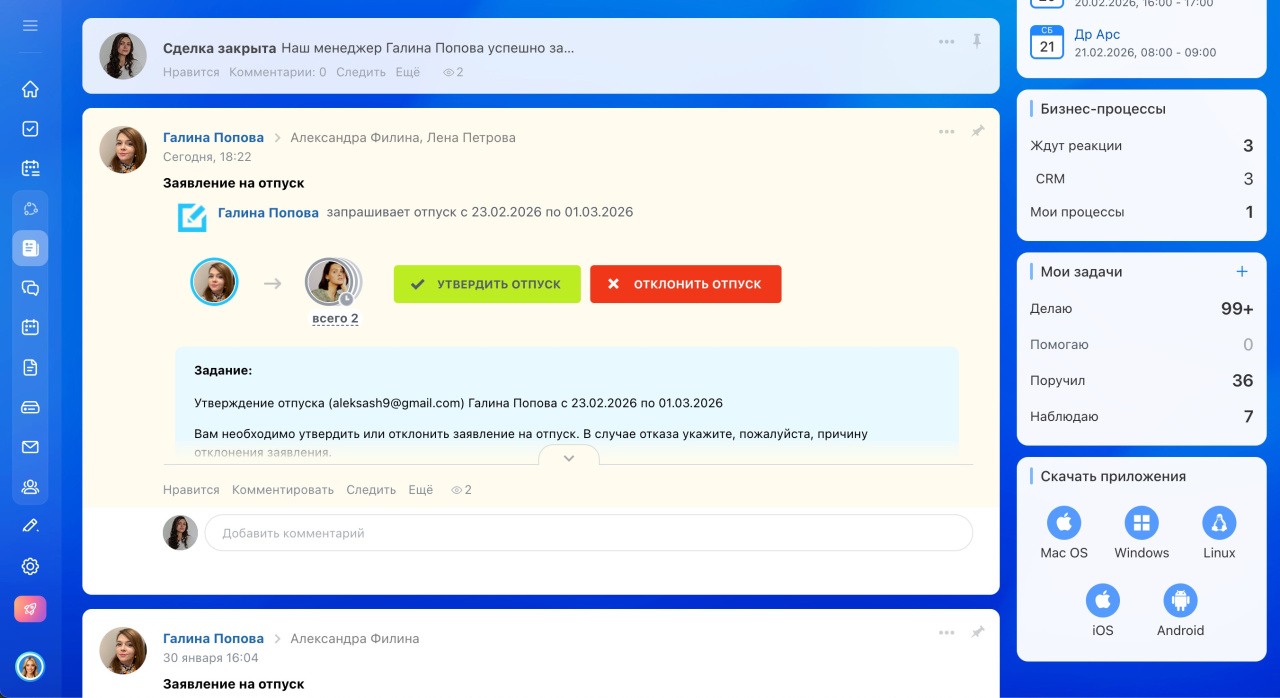
Task: Go to the home icon in sidebar
Action: (x=30, y=89)
